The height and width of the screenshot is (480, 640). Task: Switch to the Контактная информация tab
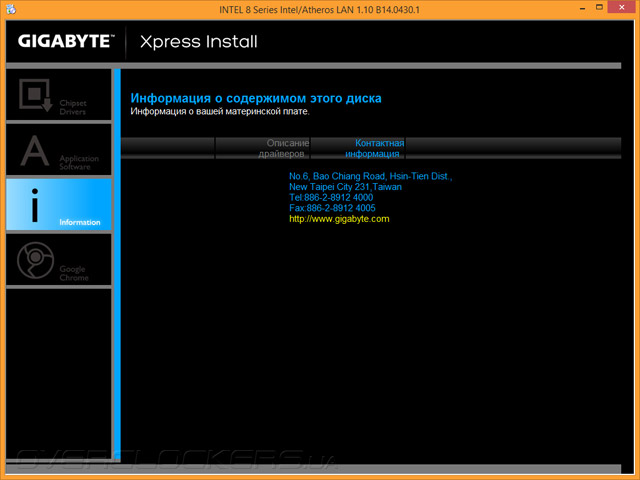click(x=358, y=148)
